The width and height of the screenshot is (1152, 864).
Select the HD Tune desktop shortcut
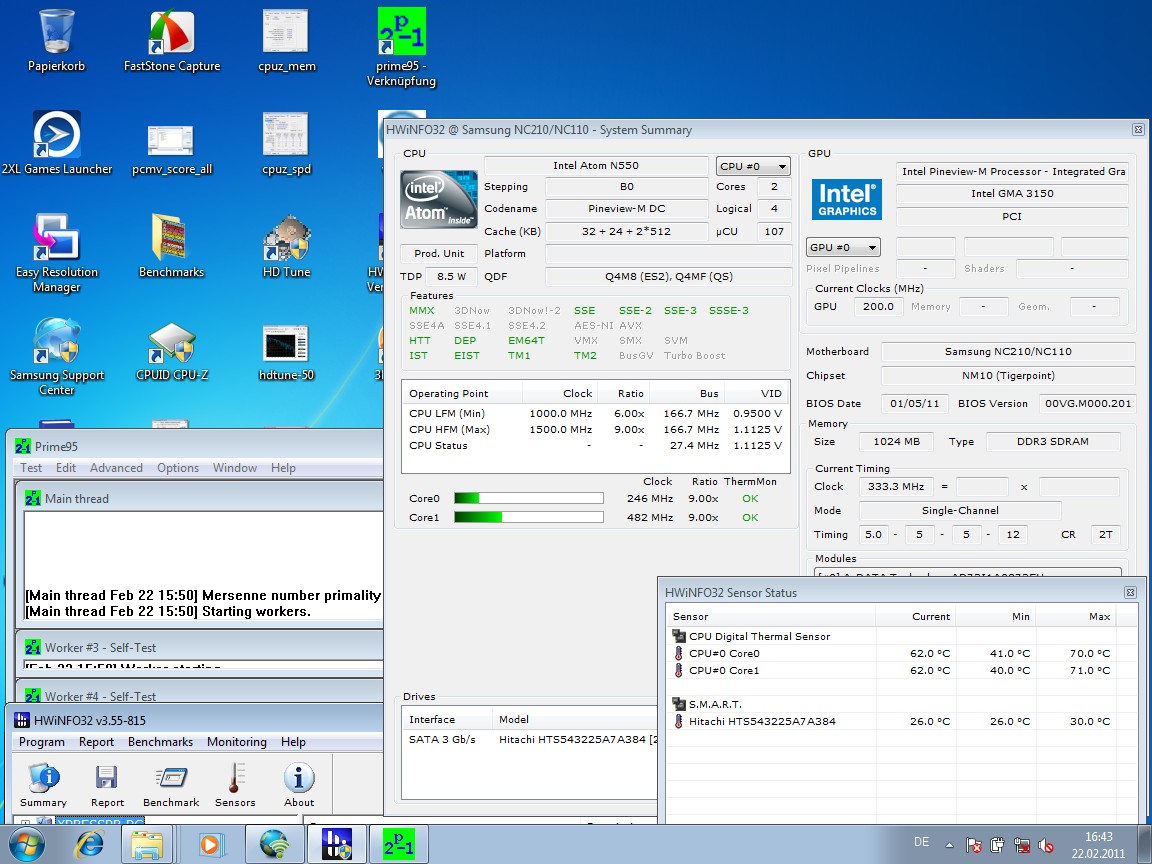coord(287,246)
